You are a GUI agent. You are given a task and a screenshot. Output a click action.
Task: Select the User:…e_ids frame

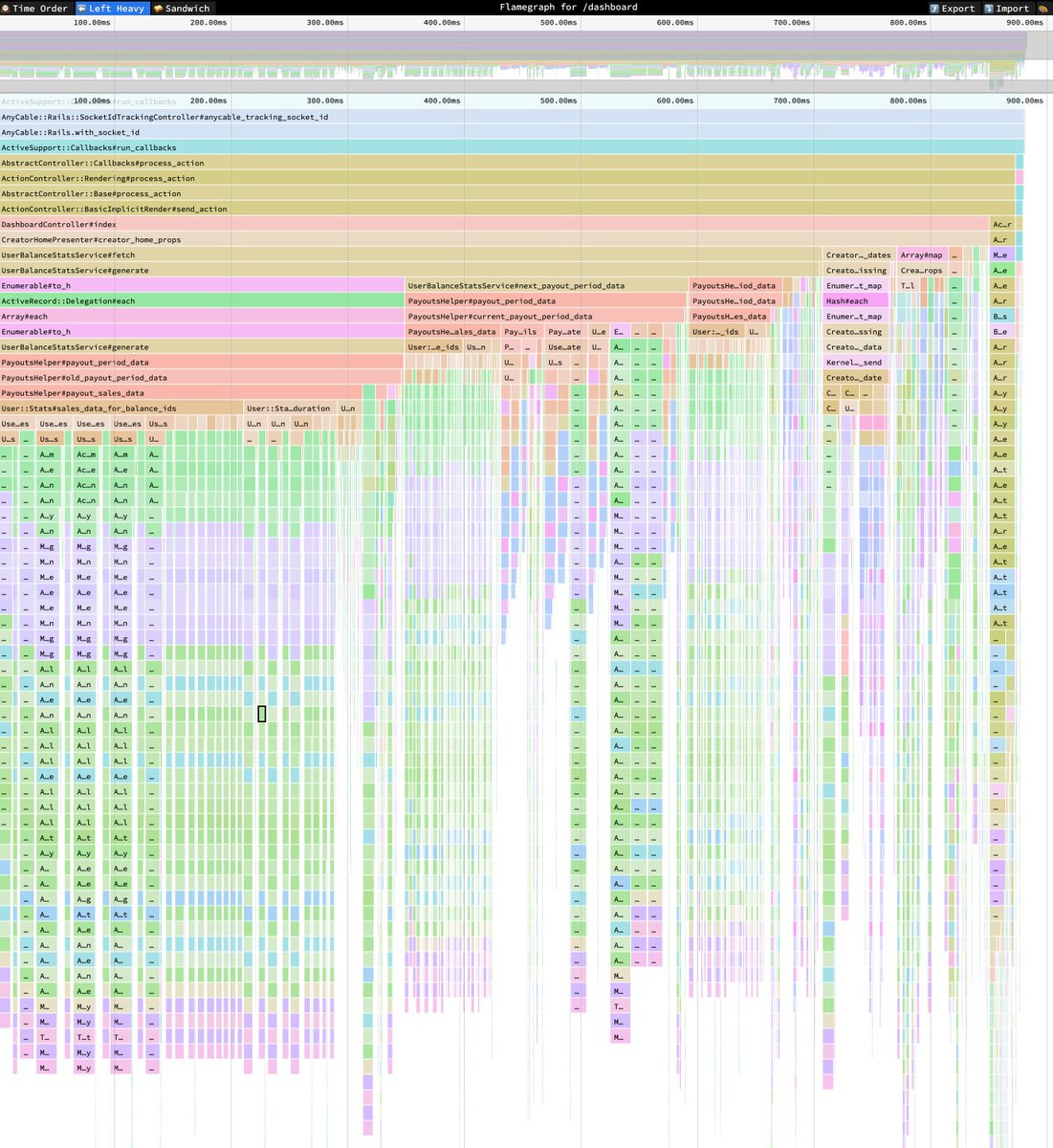[434, 346]
